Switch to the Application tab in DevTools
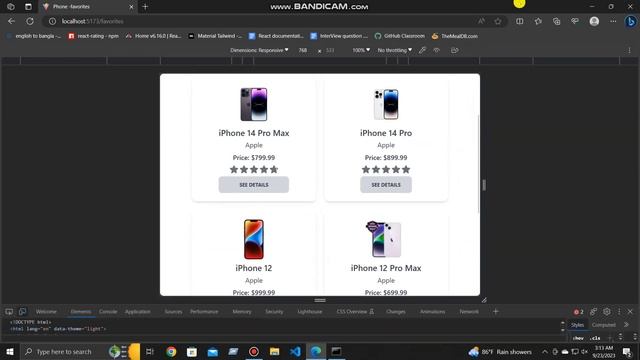This screenshot has height=360, width=640. [138, 311]
